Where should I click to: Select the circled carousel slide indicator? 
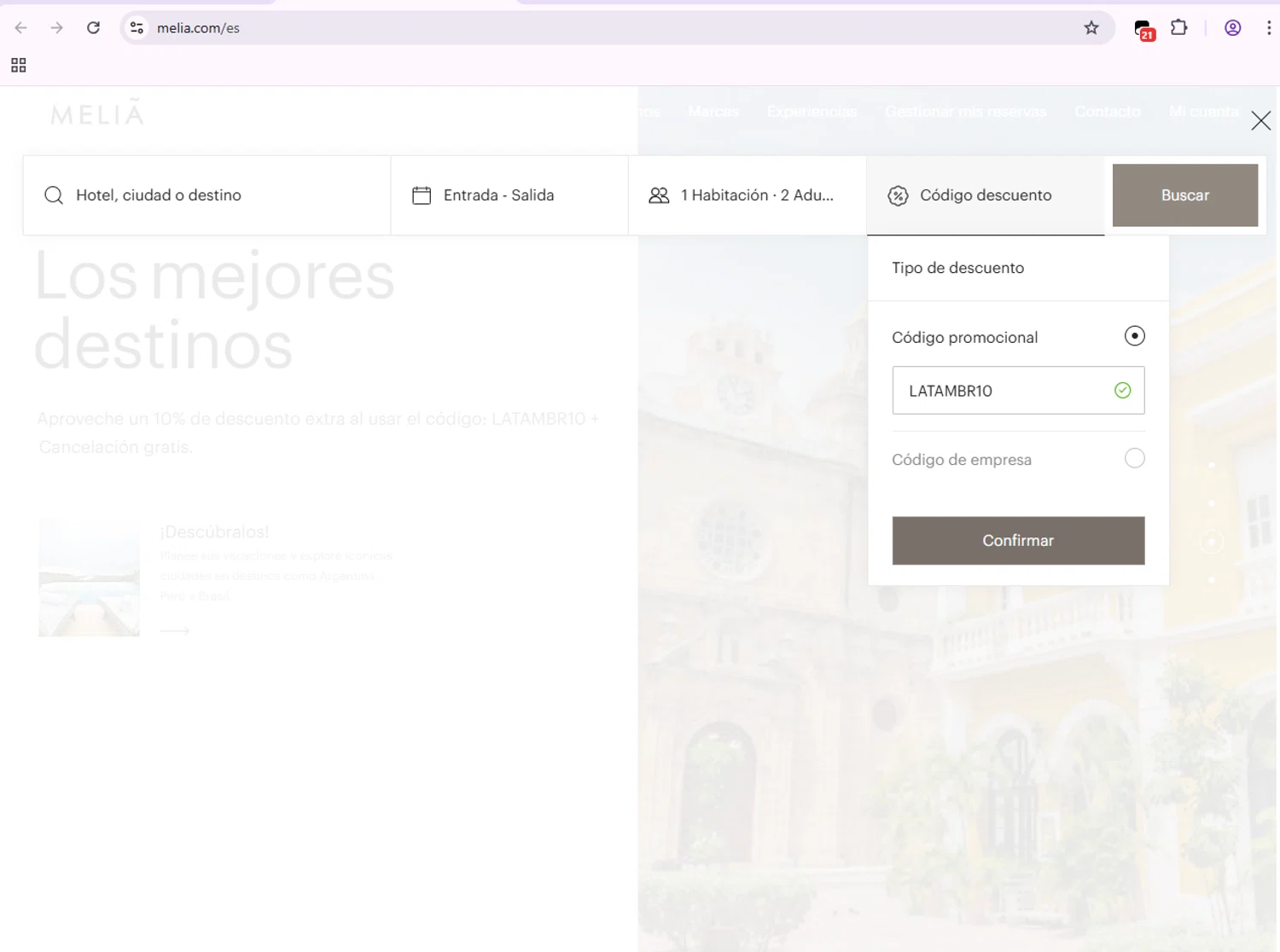click(x=1212, y=542)
